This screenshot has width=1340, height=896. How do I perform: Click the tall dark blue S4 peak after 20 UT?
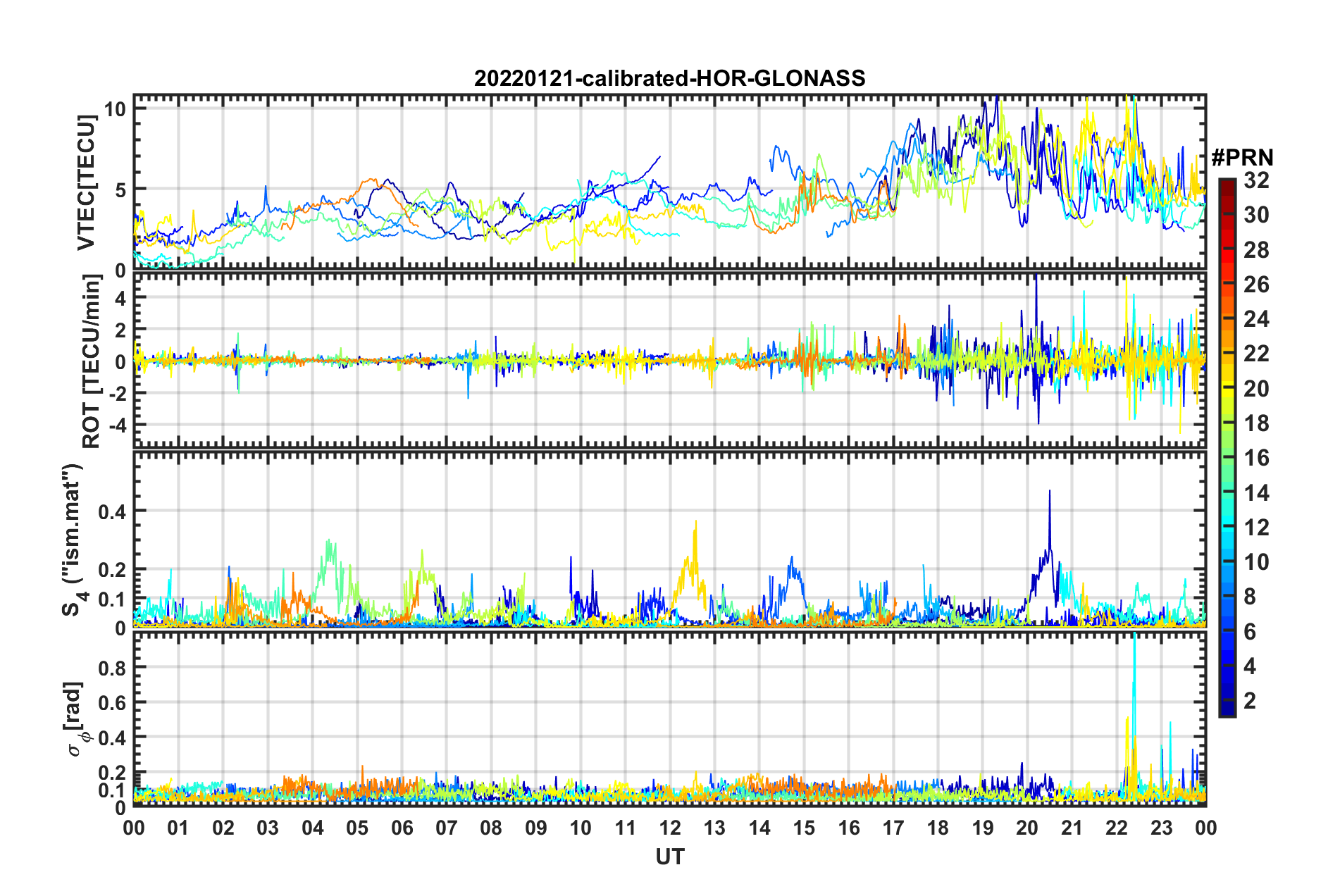[x=1050, y=521]
